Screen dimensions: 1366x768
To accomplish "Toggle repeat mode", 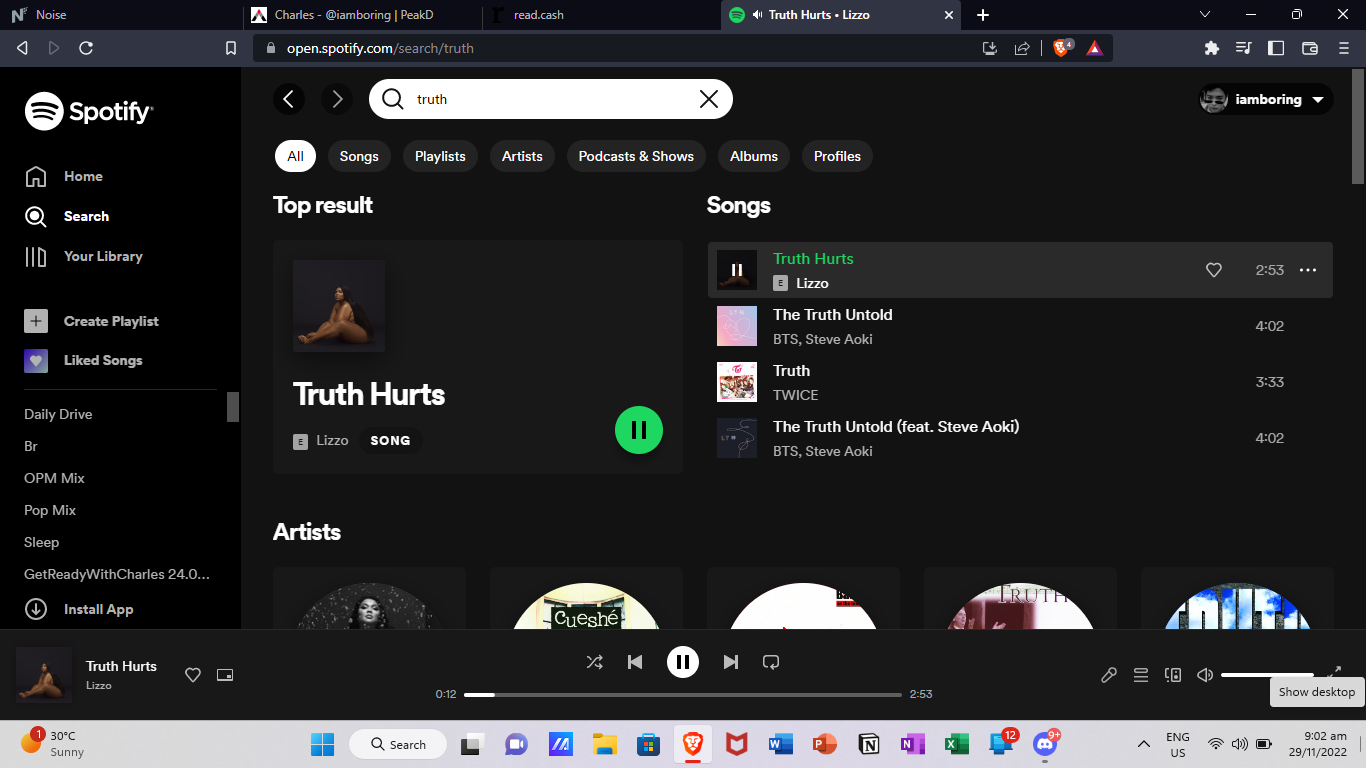I will [771, 662].
